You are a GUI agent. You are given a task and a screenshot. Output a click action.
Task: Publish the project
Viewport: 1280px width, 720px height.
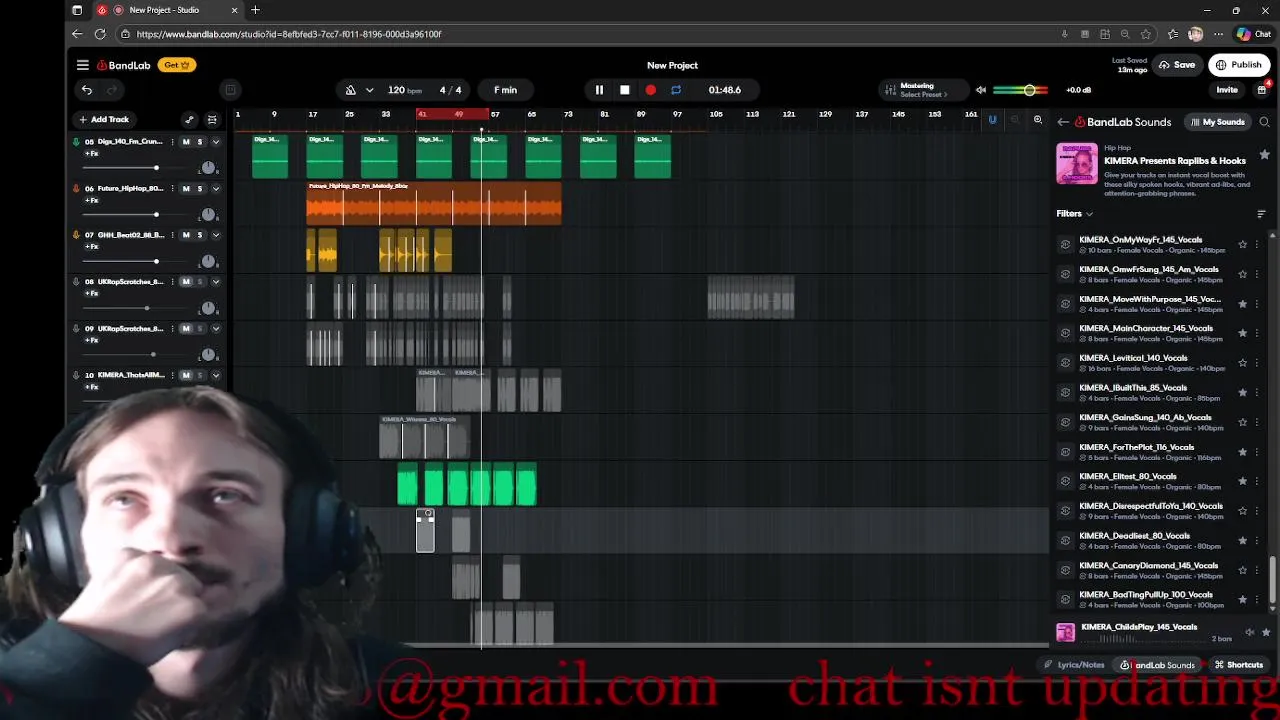(1238, 65)
